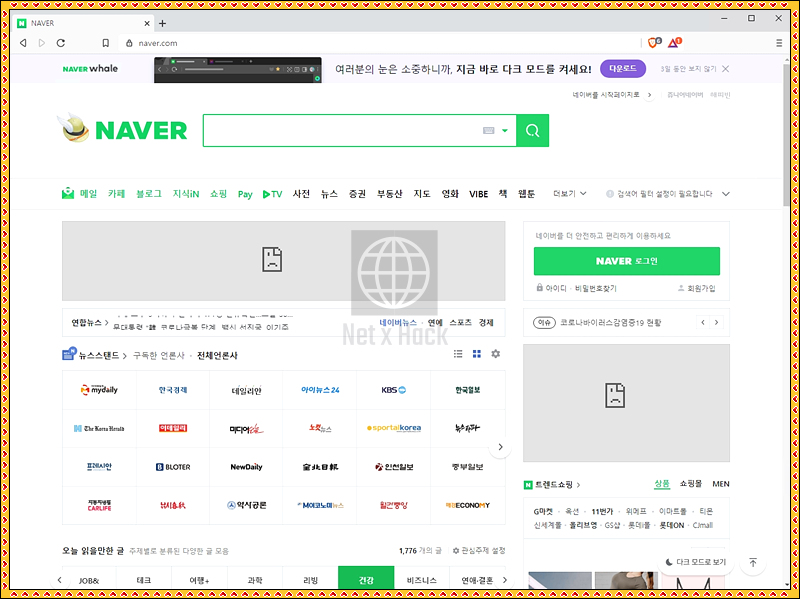800x599 pixels.
Task: Open the sportalkorea press logo
Action: click(x=394, y=428)
